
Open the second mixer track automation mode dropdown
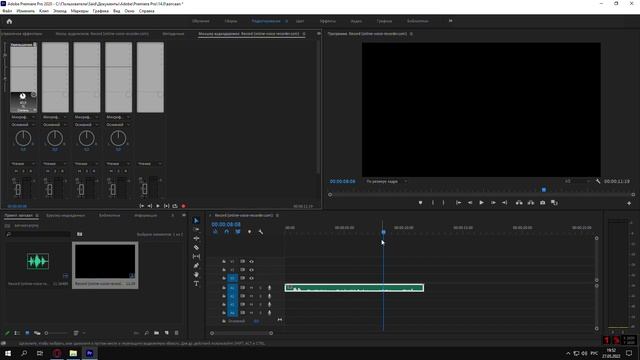point(55,164)
